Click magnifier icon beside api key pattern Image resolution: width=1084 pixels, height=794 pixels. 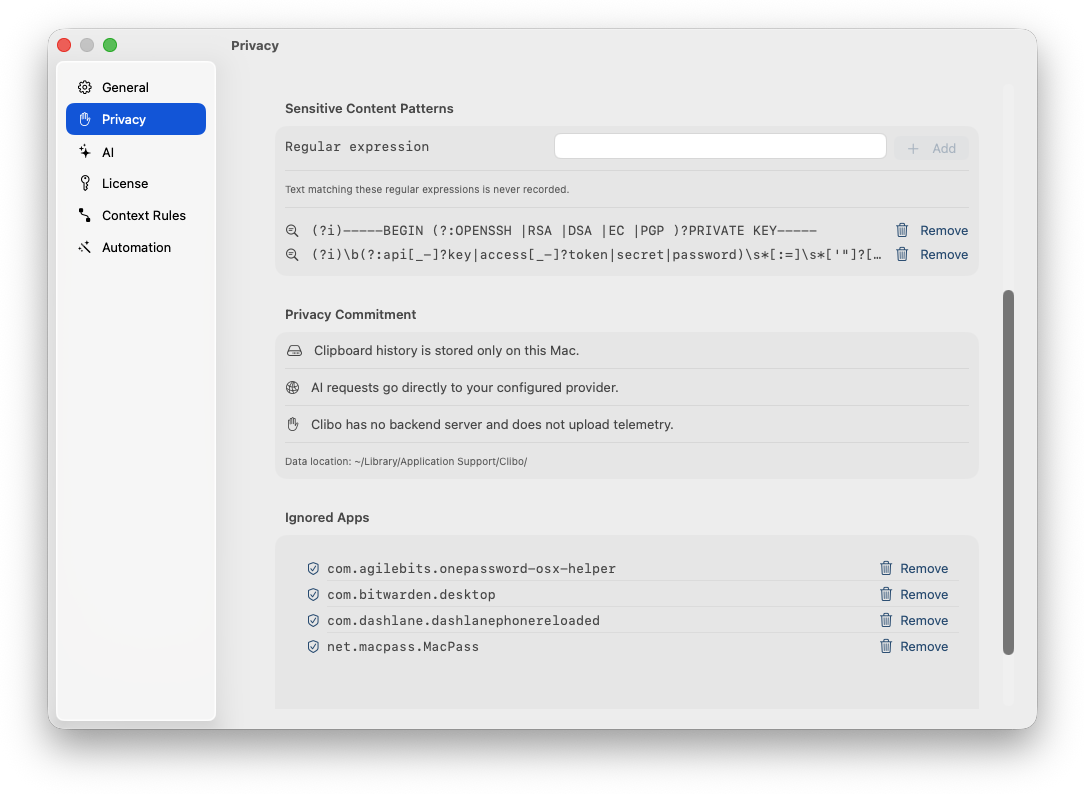(x=292, y=255)
